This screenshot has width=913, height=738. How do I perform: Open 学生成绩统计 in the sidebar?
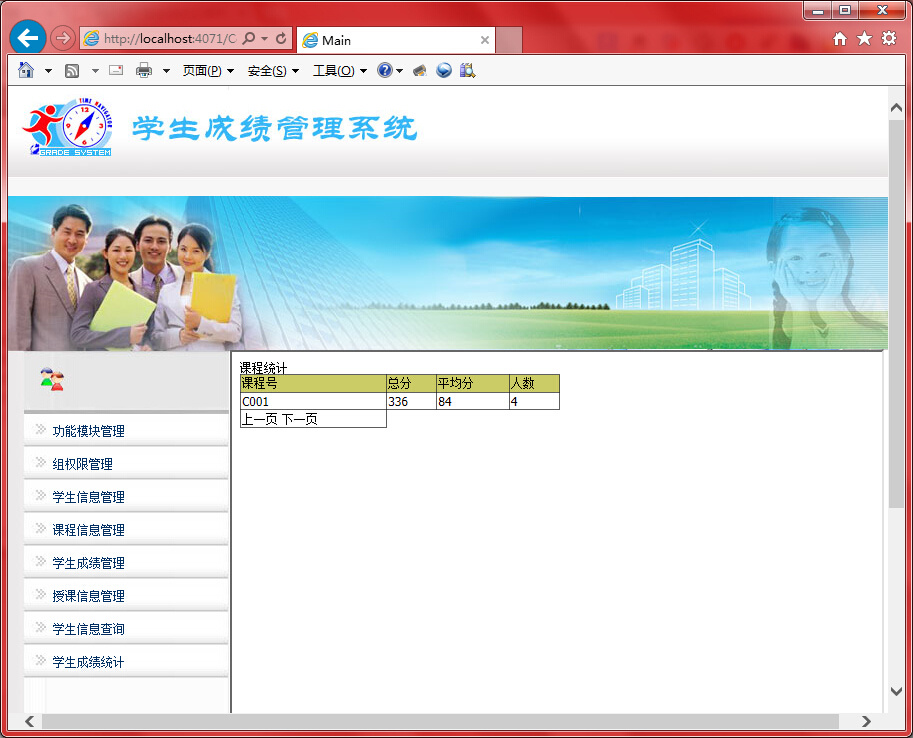(89, 662)
